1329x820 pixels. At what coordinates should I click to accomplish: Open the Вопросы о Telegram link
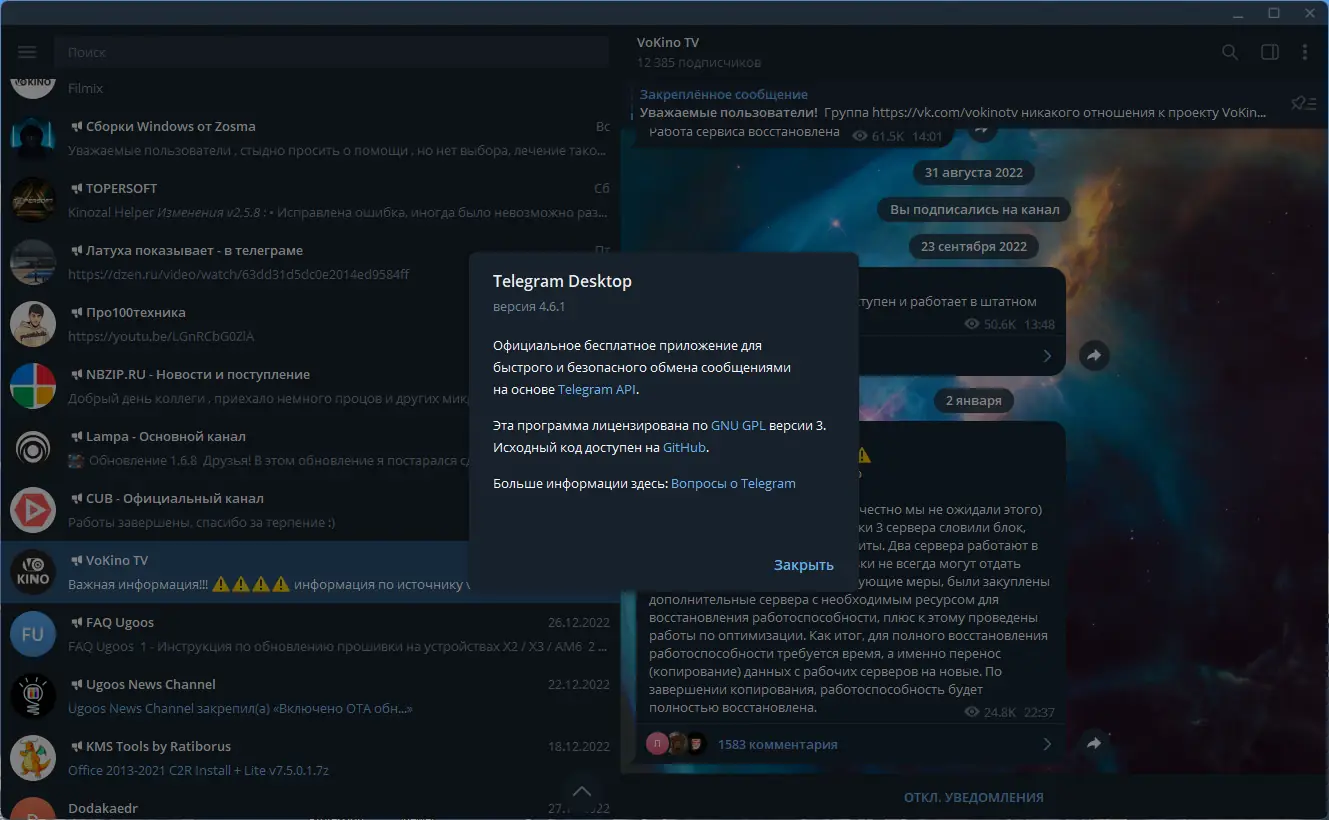pos(733,483)
